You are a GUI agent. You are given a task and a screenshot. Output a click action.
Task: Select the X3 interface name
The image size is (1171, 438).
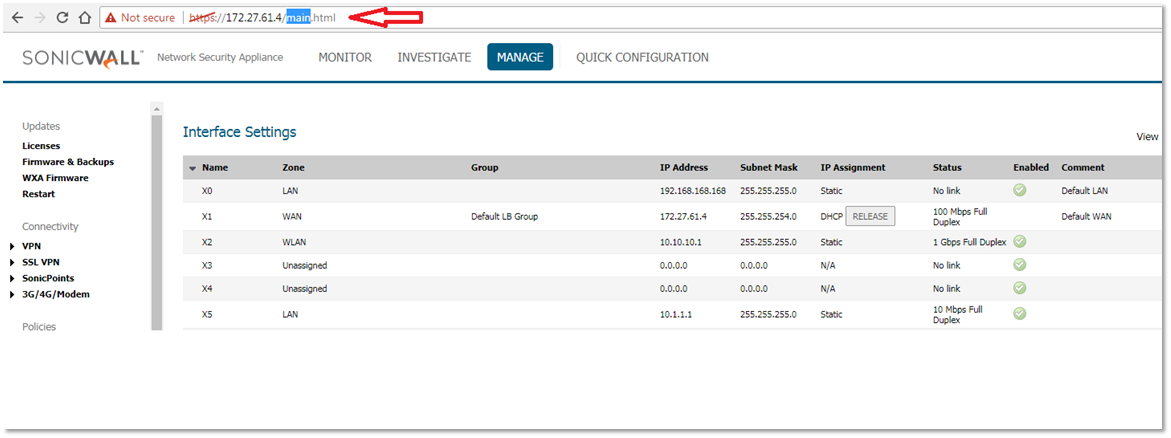207,265
